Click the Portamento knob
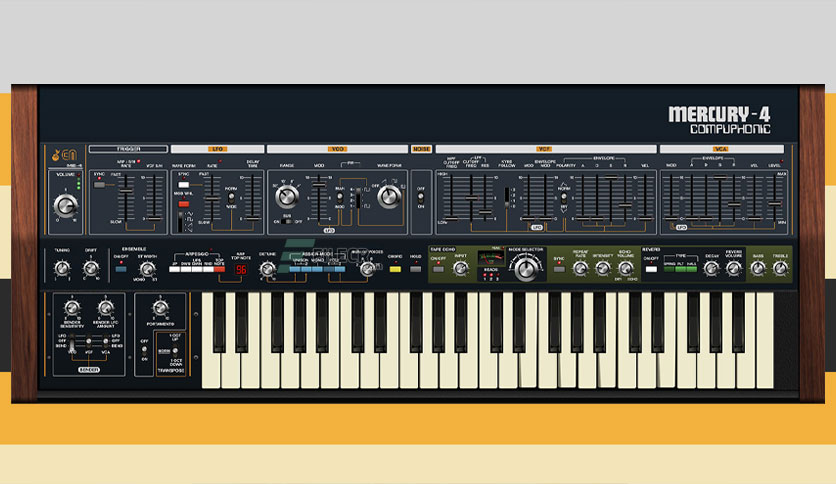 click(160, 308)
